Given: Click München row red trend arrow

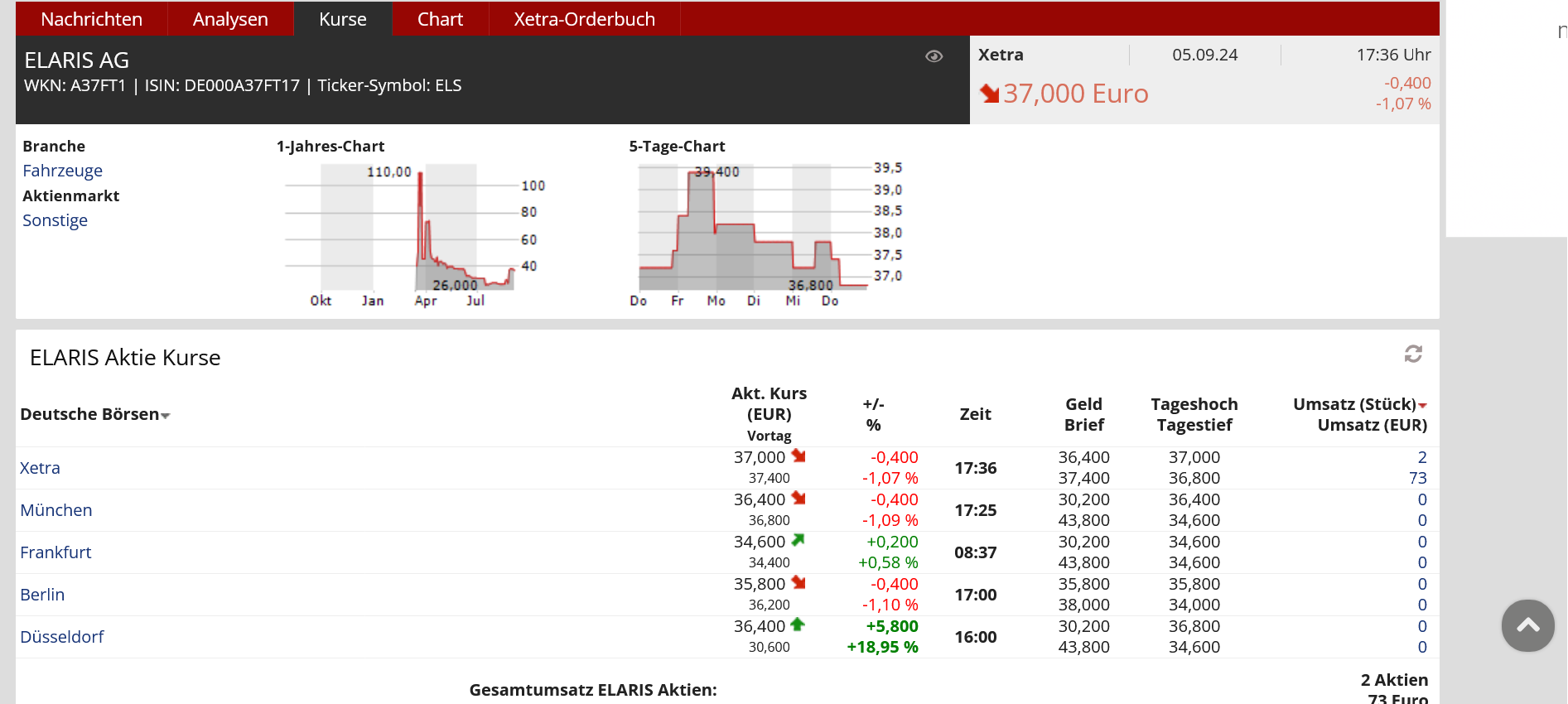Looking at the screenshot, I should point(798,499).
